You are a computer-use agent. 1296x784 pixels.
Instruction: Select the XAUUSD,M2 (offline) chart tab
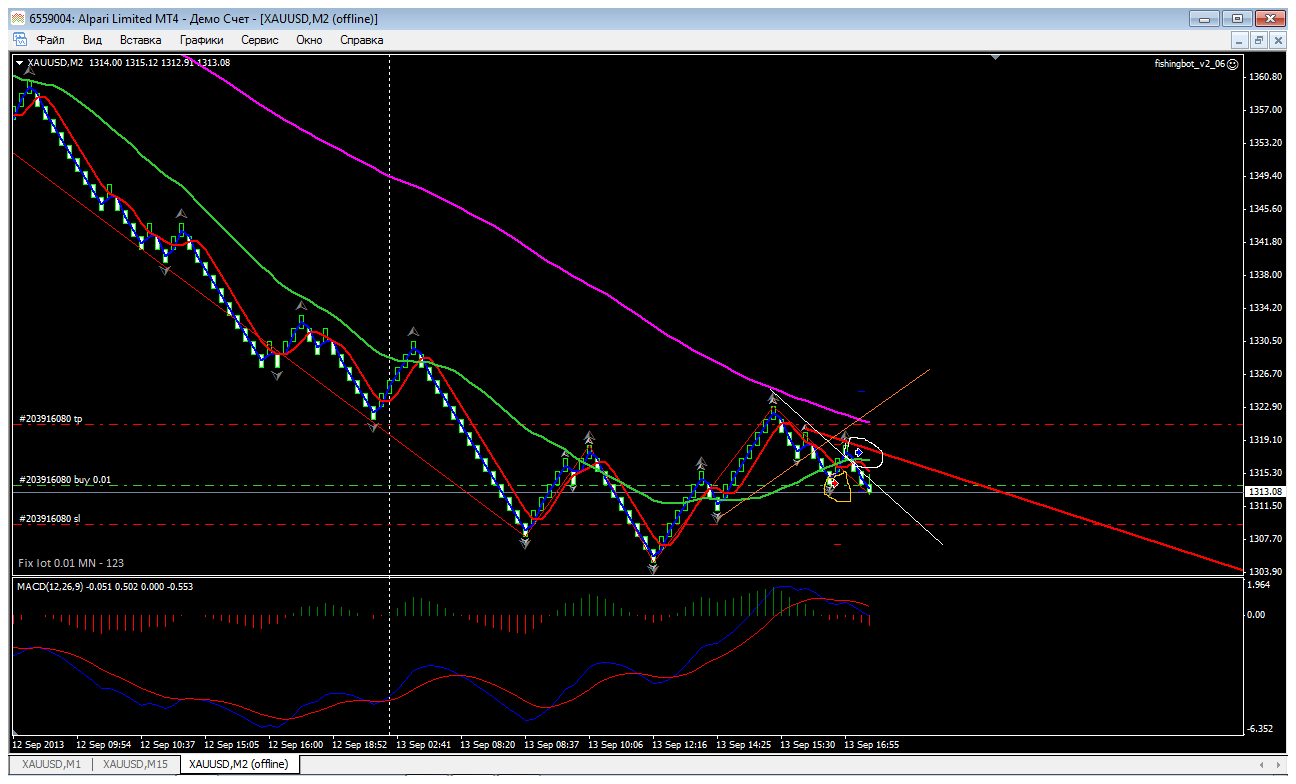[238, 764]
